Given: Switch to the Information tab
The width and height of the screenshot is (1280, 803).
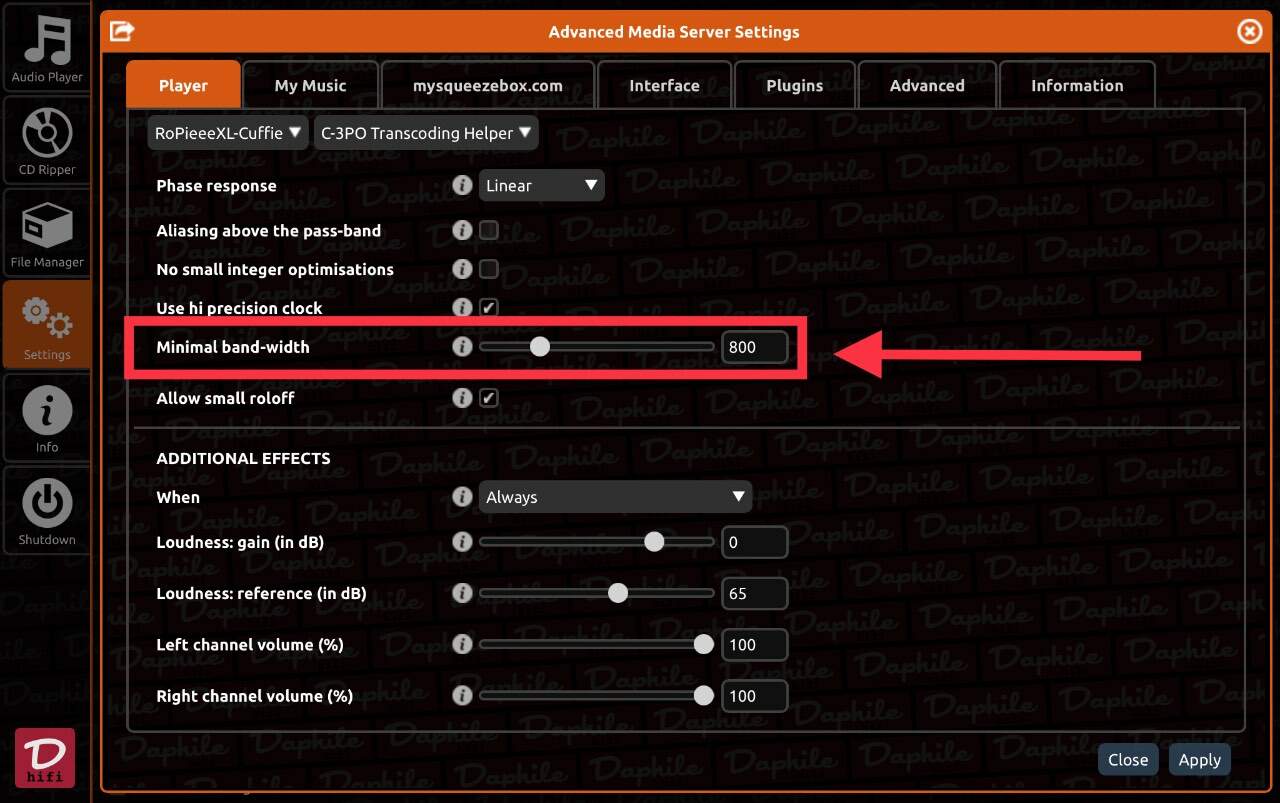Looking at the screenshot, I should (x=1077, y=85).
